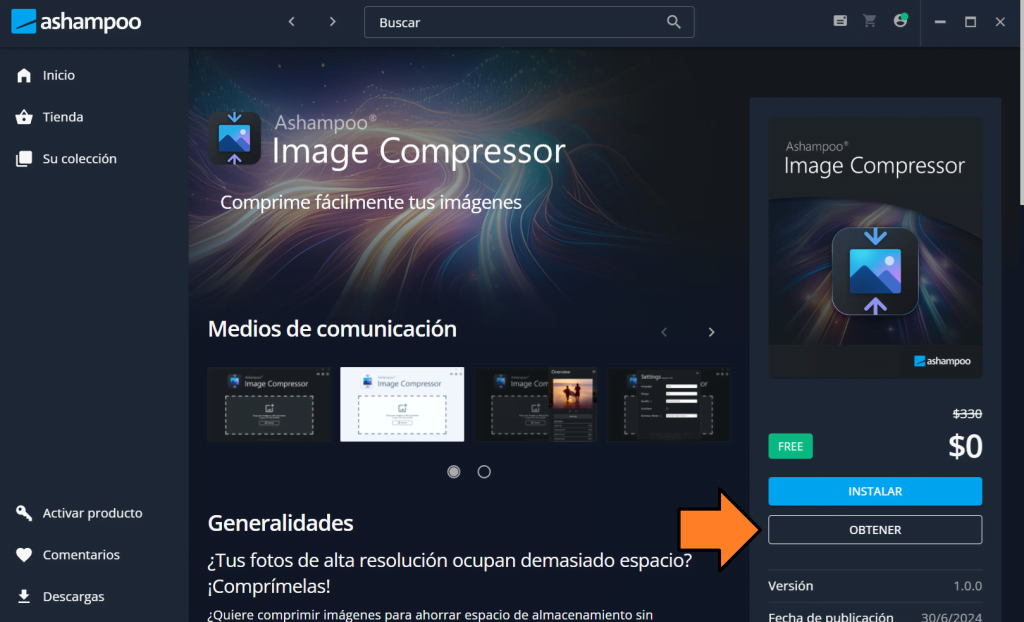The height and width of the screenshot is (622, 1024).
Task: Select the second media page dot
Action: [484, 472]
